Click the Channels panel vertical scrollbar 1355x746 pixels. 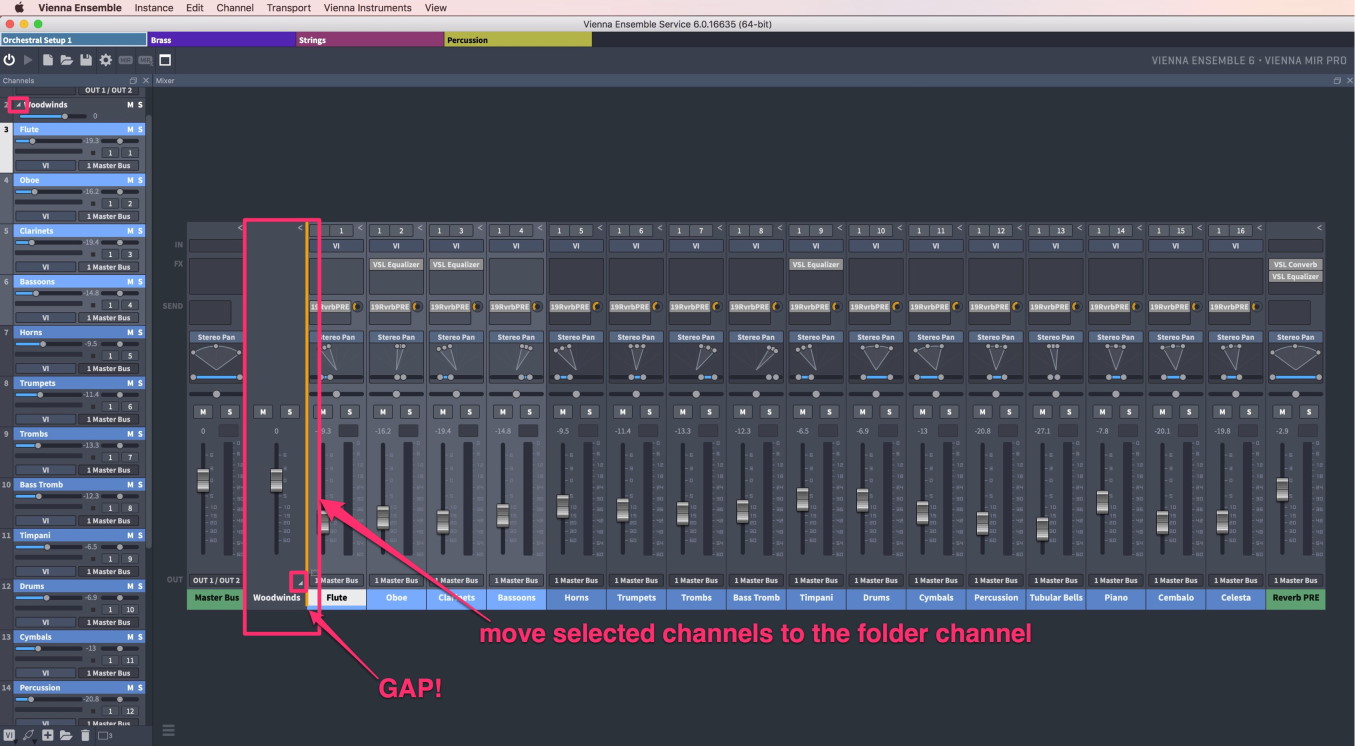click(148, 330)
